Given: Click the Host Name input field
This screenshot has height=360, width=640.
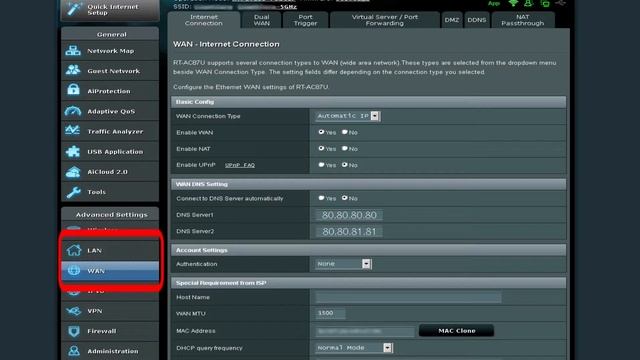Looking at the screenshot, I should pyautogui.click(x=408, y=297).
